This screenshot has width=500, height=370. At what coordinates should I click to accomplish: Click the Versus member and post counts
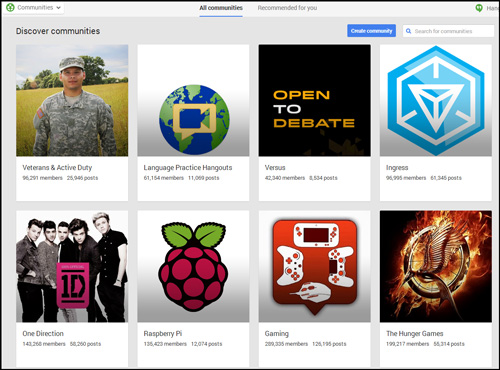(301, 178)
